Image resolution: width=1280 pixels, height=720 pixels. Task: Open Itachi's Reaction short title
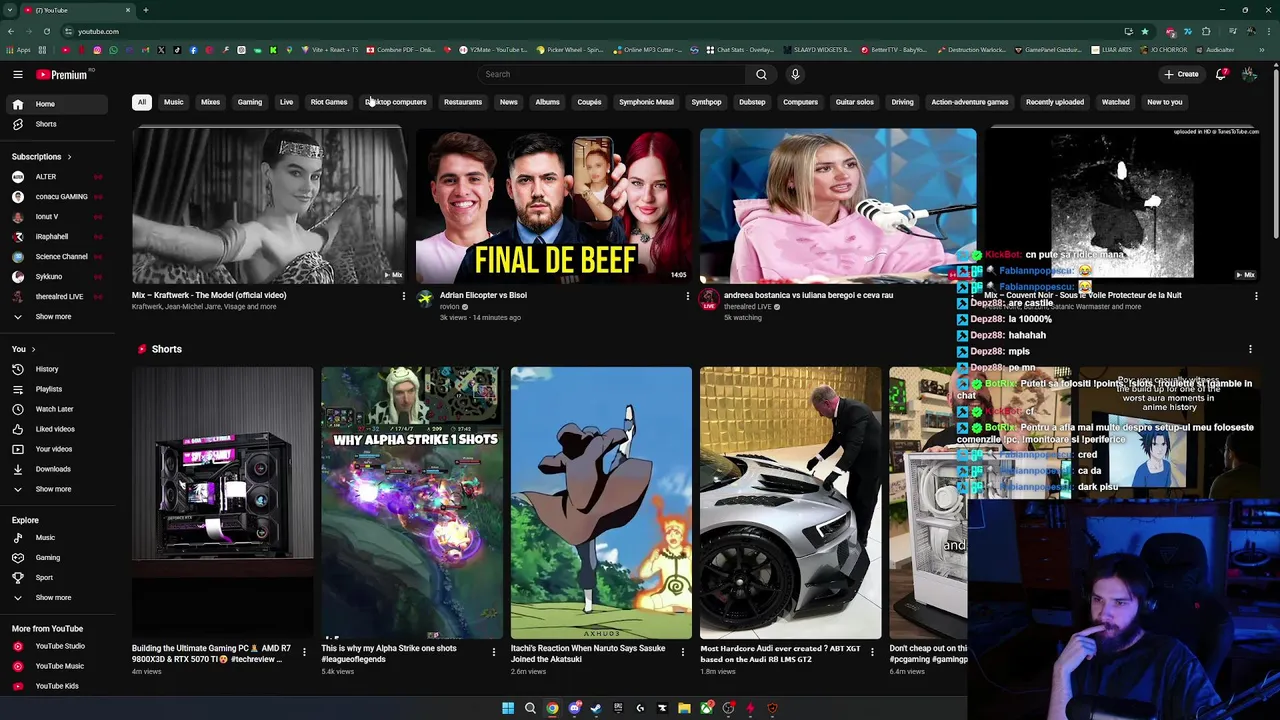588,653
